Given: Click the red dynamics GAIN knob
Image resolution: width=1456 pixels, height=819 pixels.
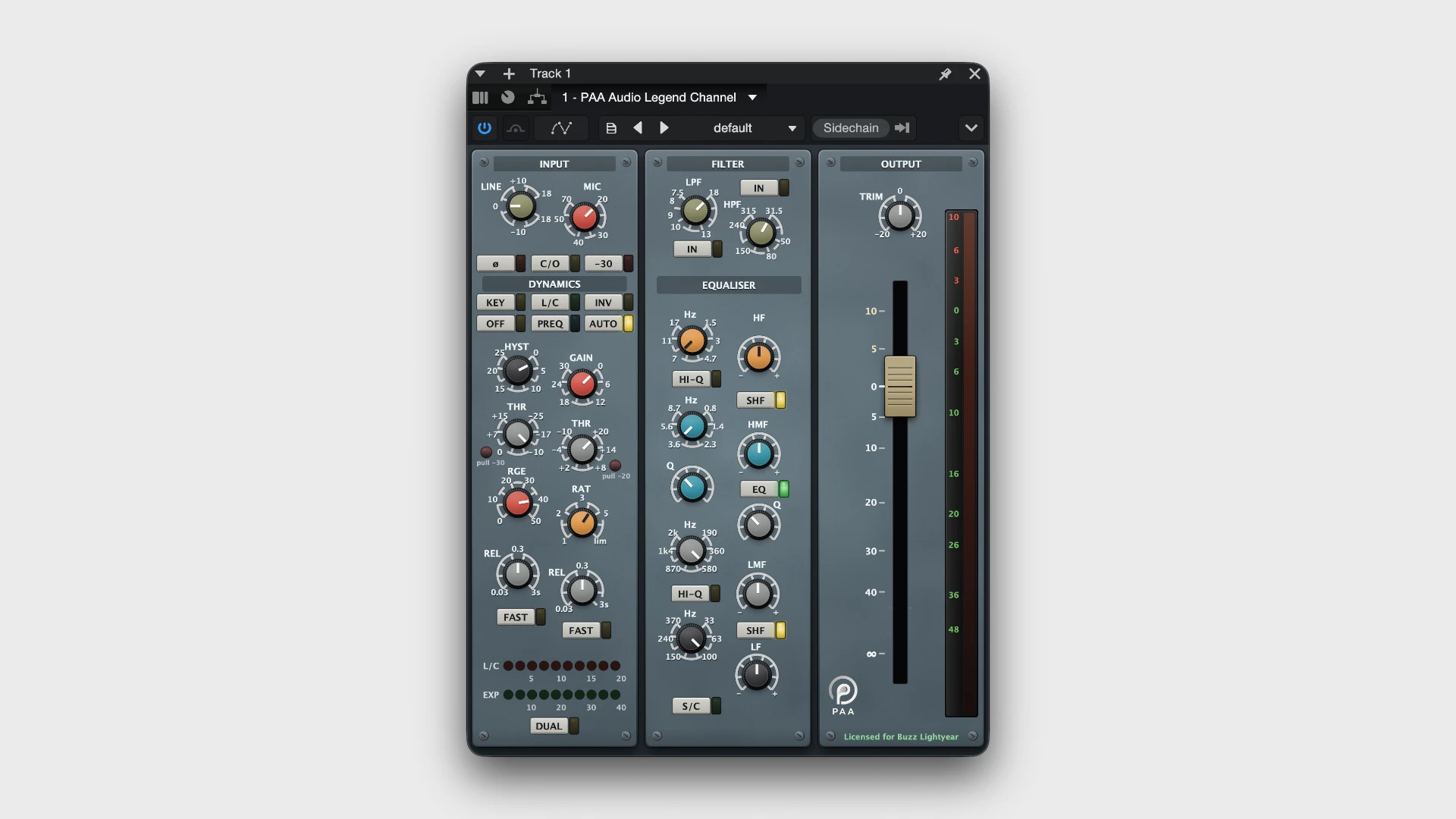Looking at the screenshot, I should (582, 384).
